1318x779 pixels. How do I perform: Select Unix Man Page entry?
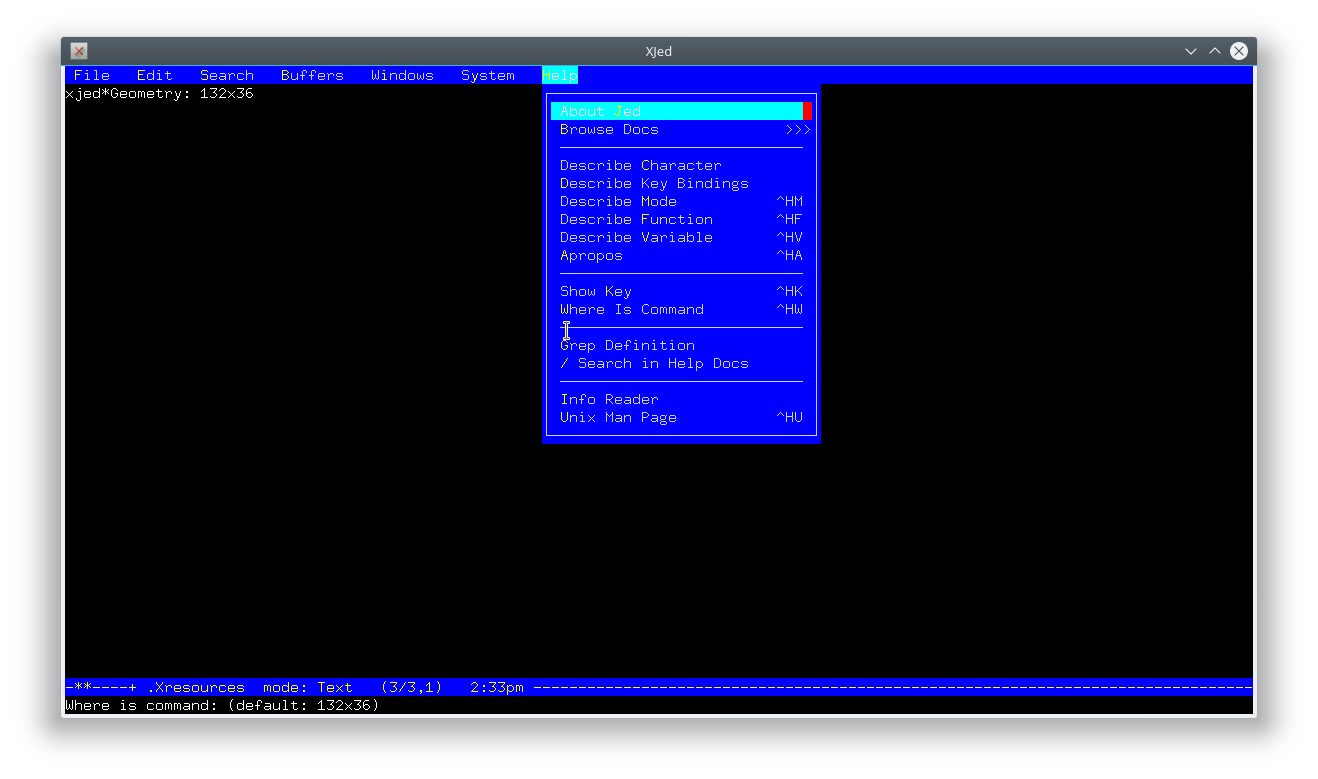618,417
